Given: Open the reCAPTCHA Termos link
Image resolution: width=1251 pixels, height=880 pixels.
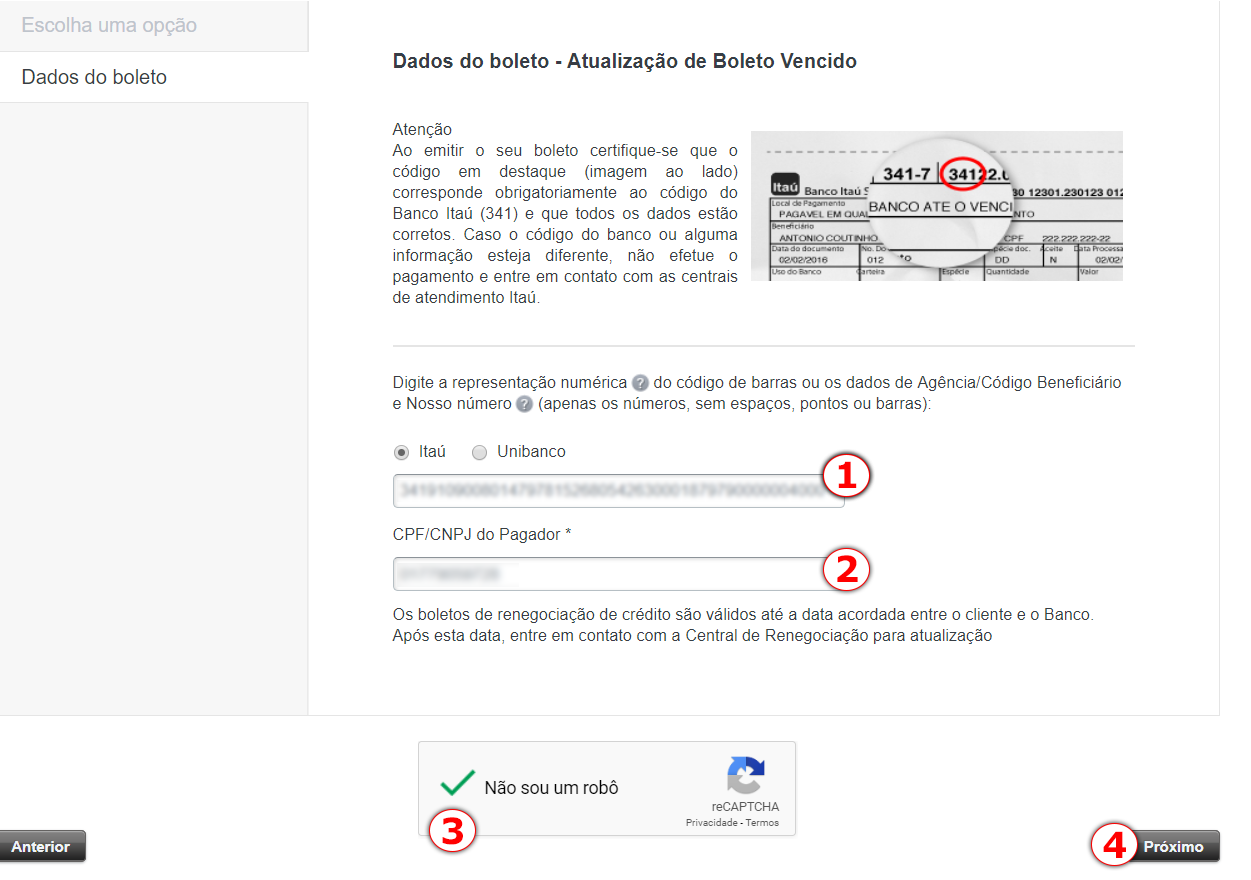Looking at the screenshot, I should point(762,823).
